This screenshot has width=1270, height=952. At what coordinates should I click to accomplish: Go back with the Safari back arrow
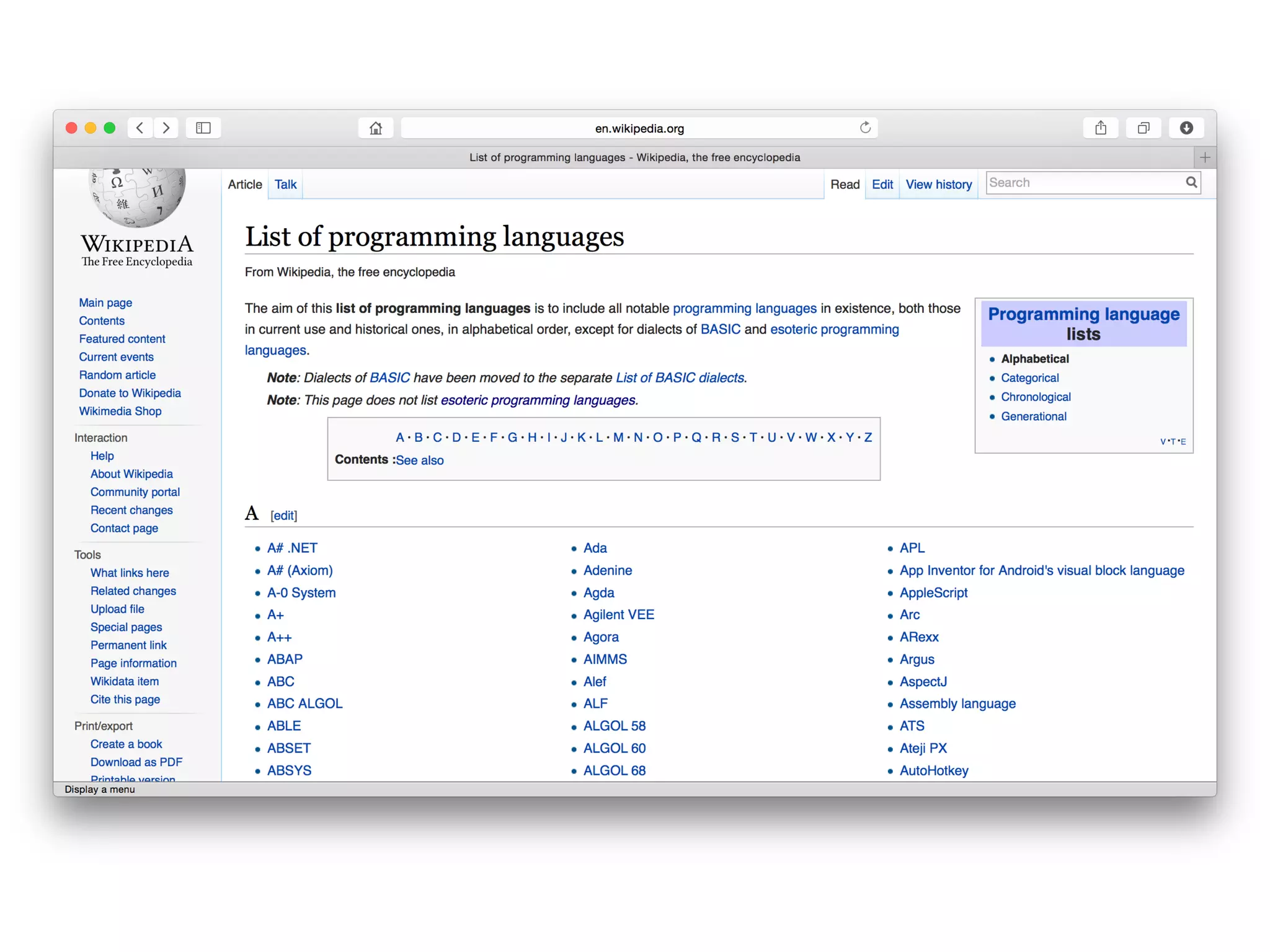pos(140,128)
